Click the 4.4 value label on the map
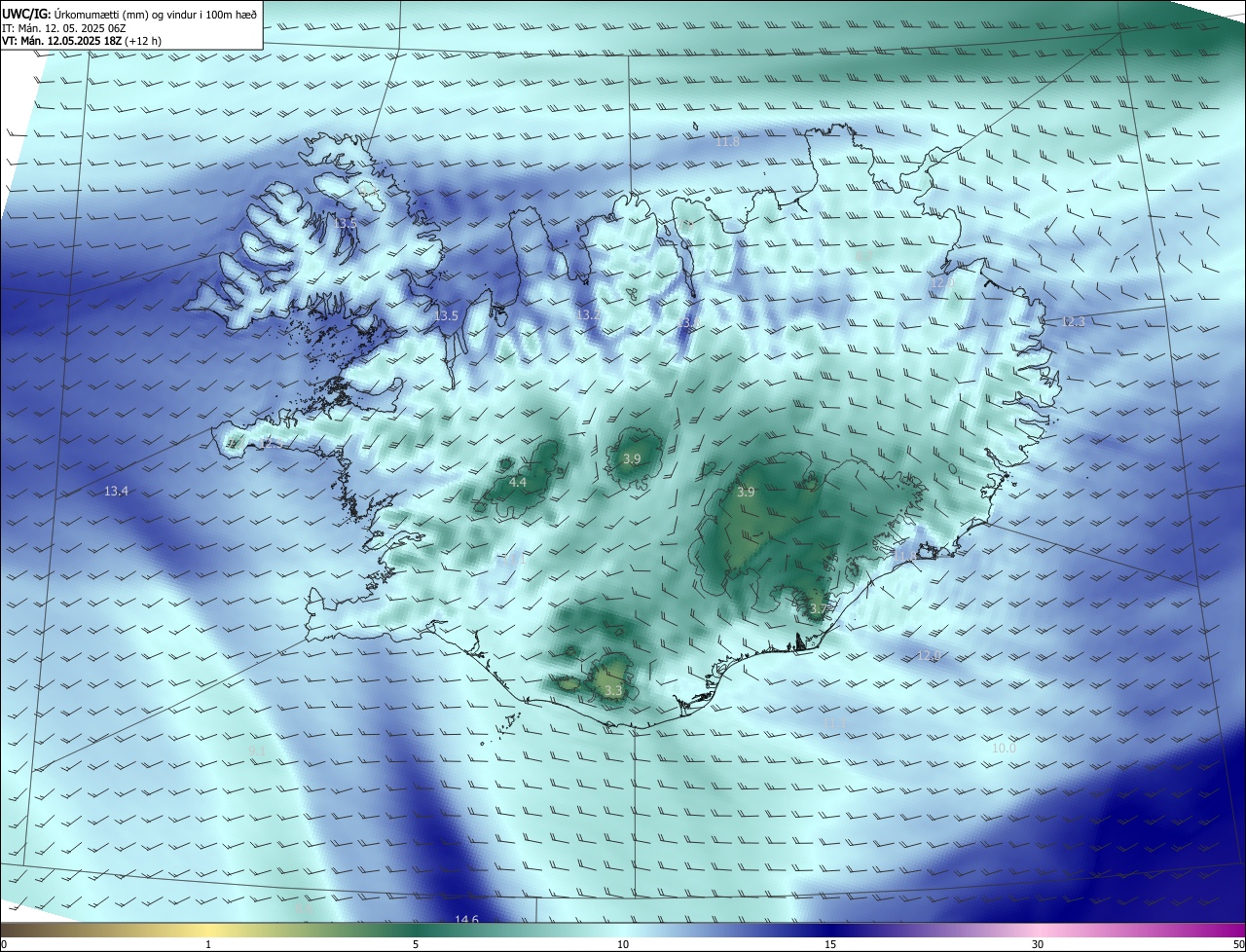 coord(518,482)
